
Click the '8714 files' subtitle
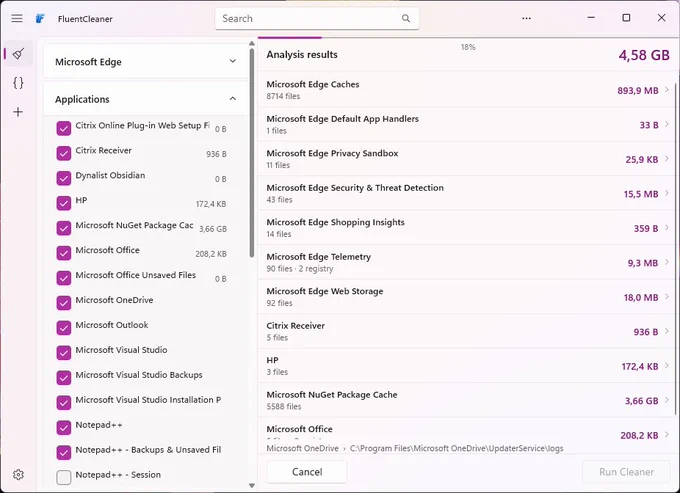pos(283,96)
